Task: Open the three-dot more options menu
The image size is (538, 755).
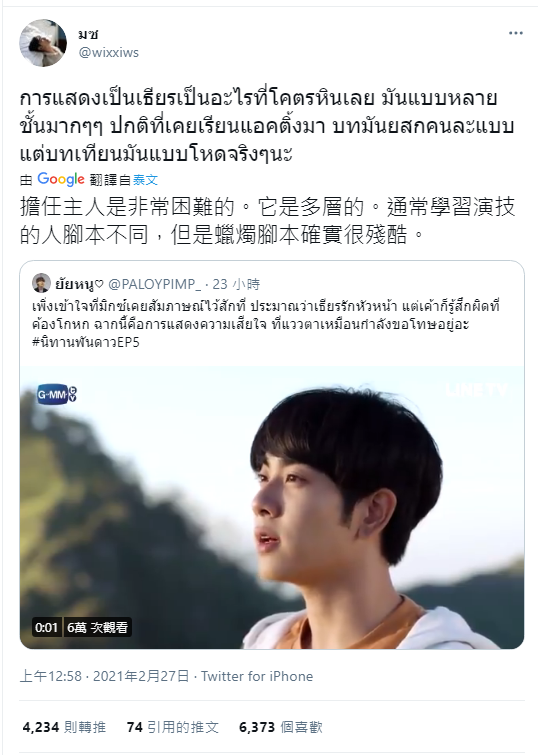Action: click(x=515, y=33)
